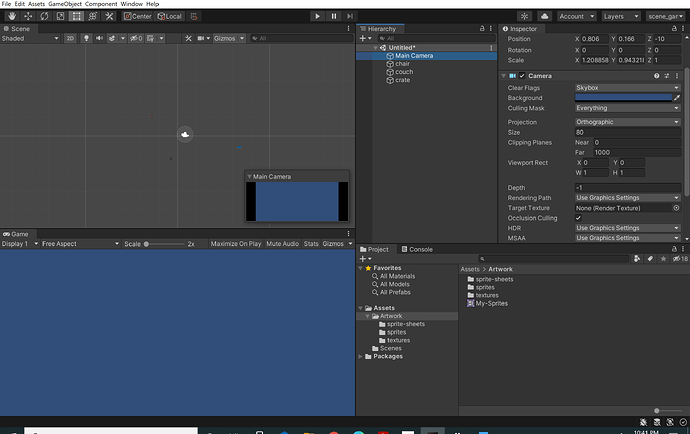
Task: Select the Transform tool
Action: pos(93,16)
